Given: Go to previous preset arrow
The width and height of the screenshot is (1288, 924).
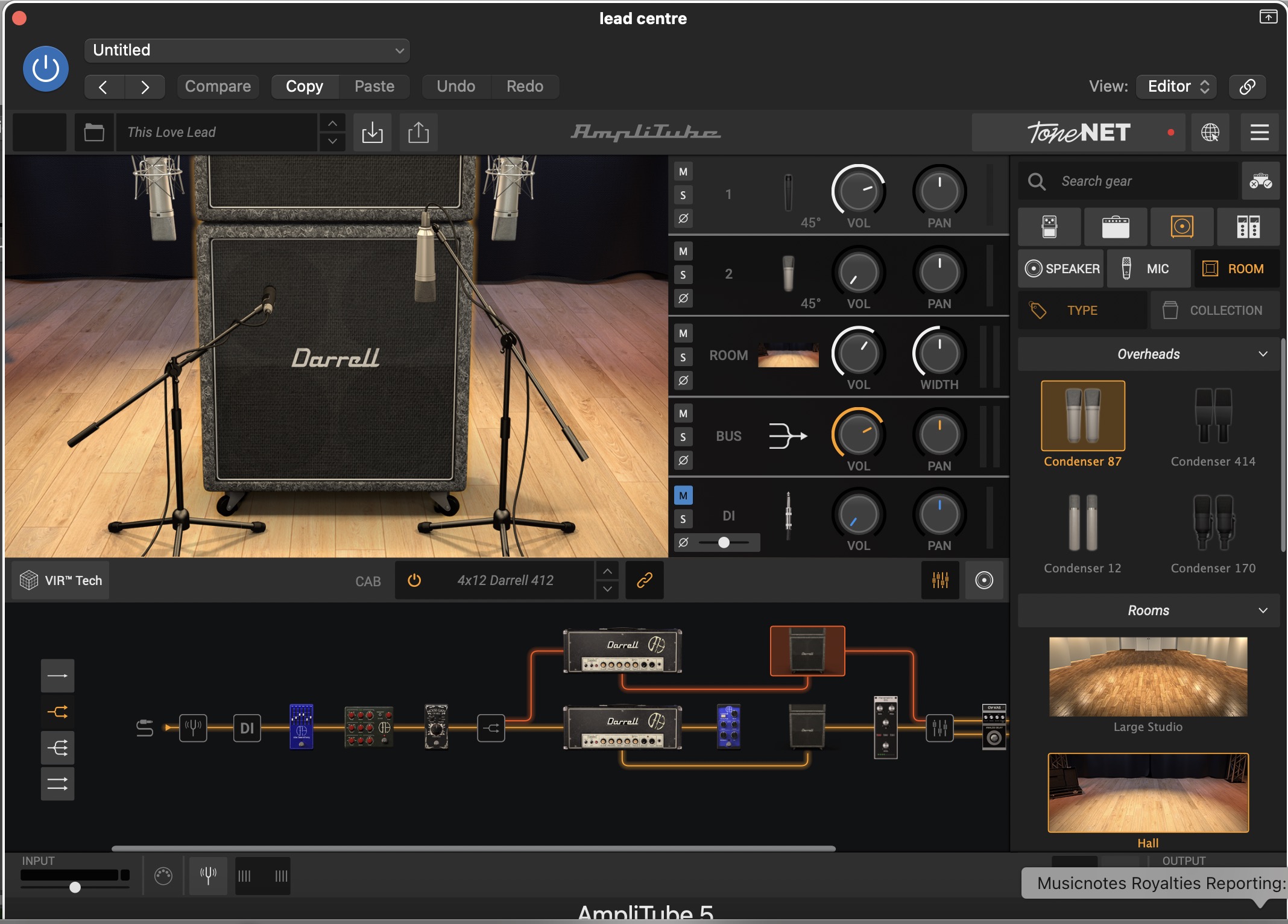Looking at the screenshot, I should tap(104, 87).
